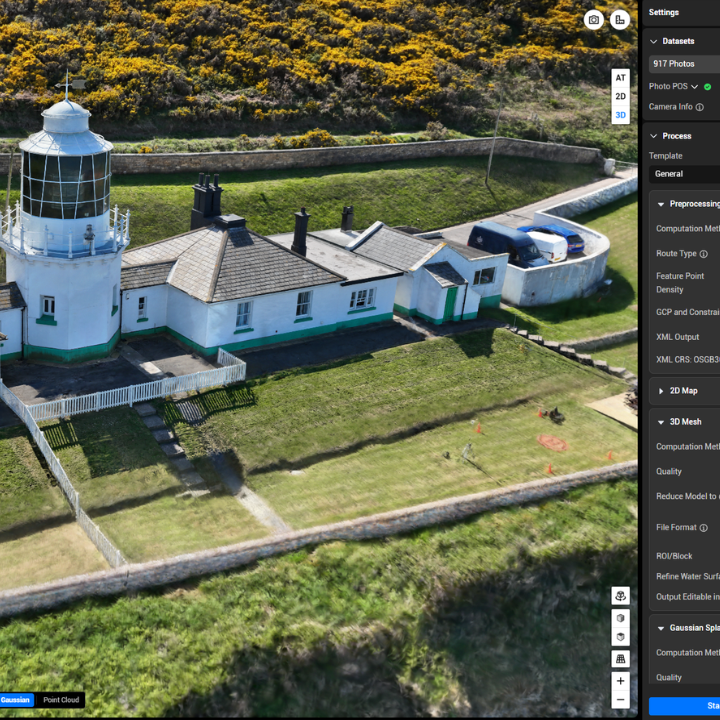The height and width of the screenshot is (720, 720).
Task: Click the ROI/Block label
Action: click(x=674, y=557)
